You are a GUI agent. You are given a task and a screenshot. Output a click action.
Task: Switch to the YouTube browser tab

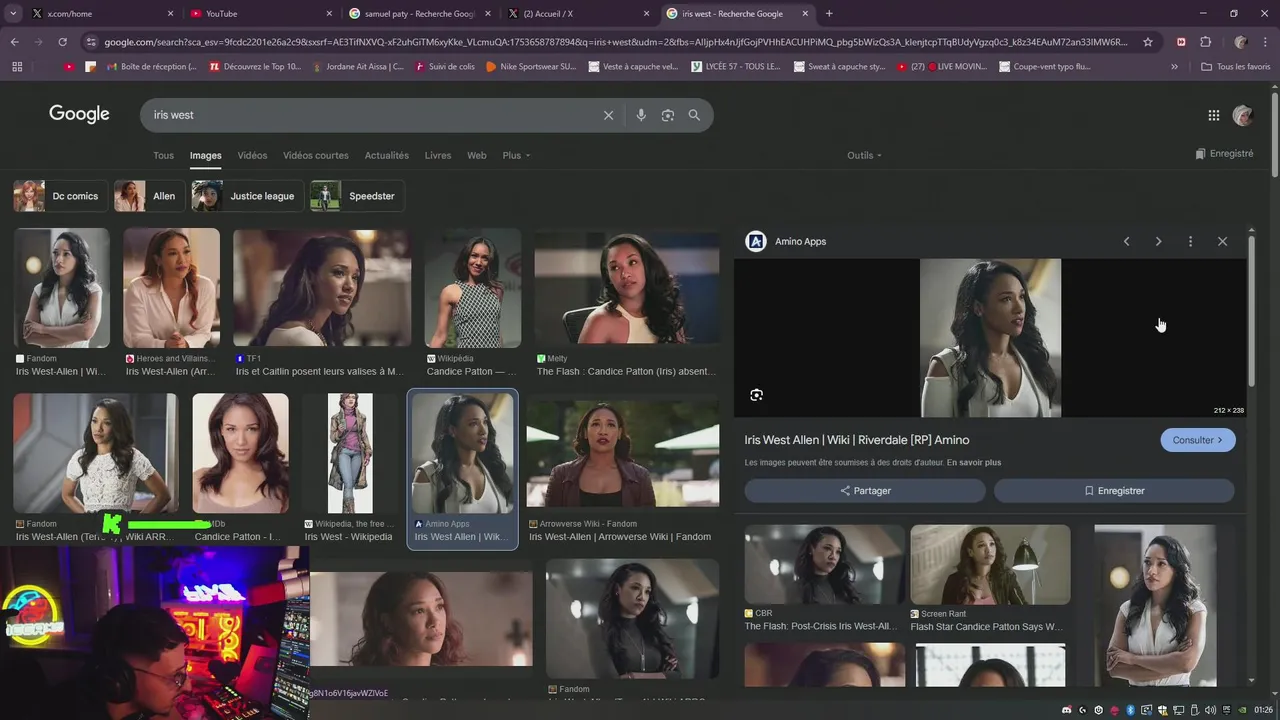(x=262, y=14)
